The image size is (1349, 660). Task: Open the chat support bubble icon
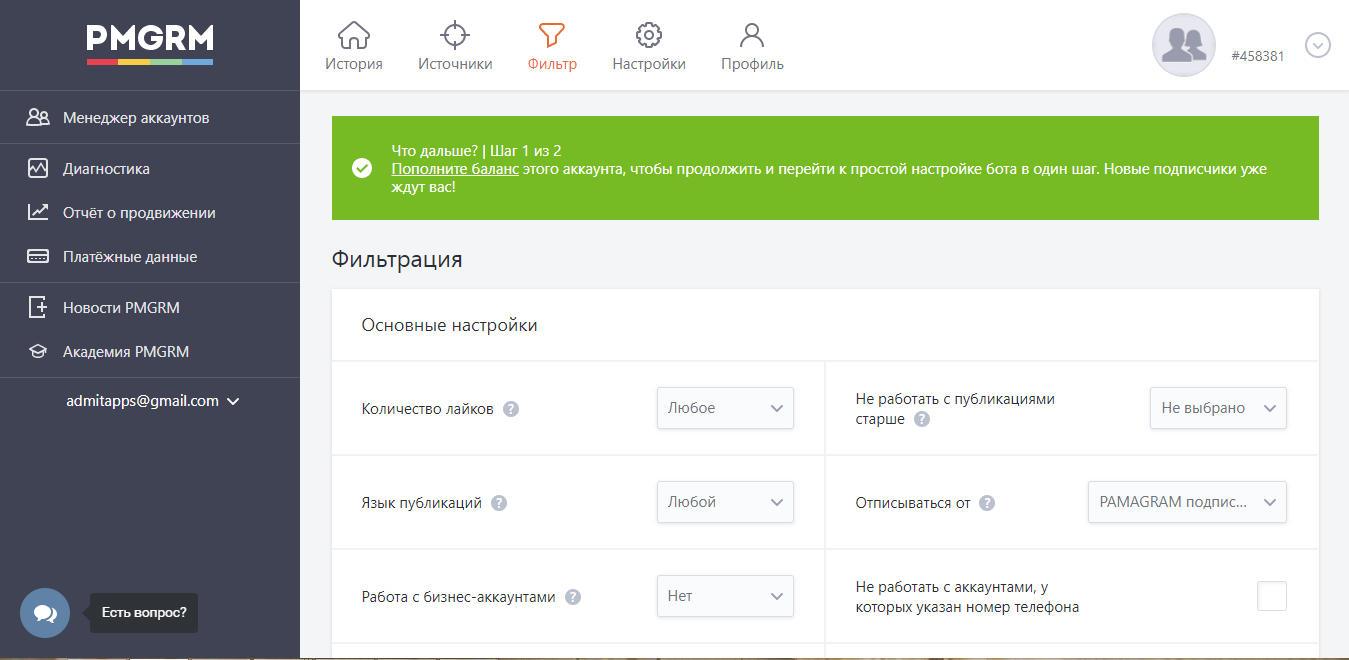point(45,613)
